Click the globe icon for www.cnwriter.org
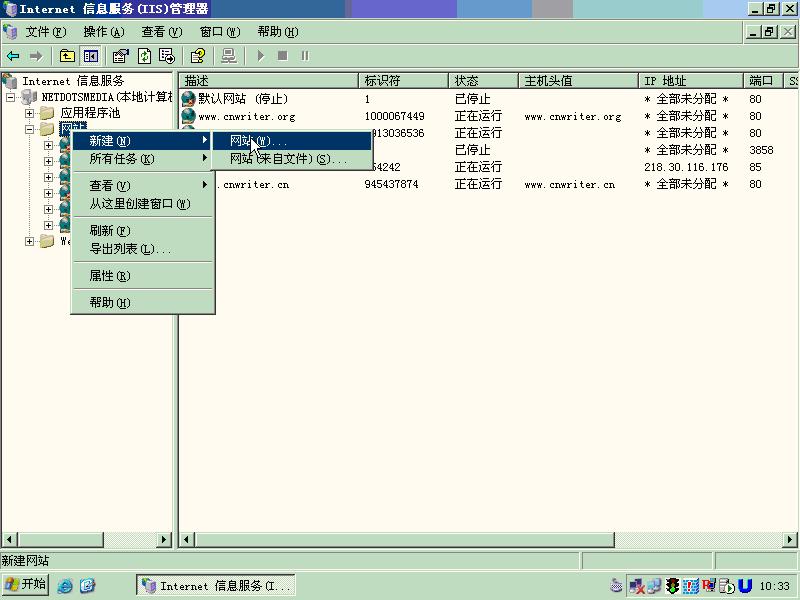The image size is (800, 600). (x=188, y=116)
